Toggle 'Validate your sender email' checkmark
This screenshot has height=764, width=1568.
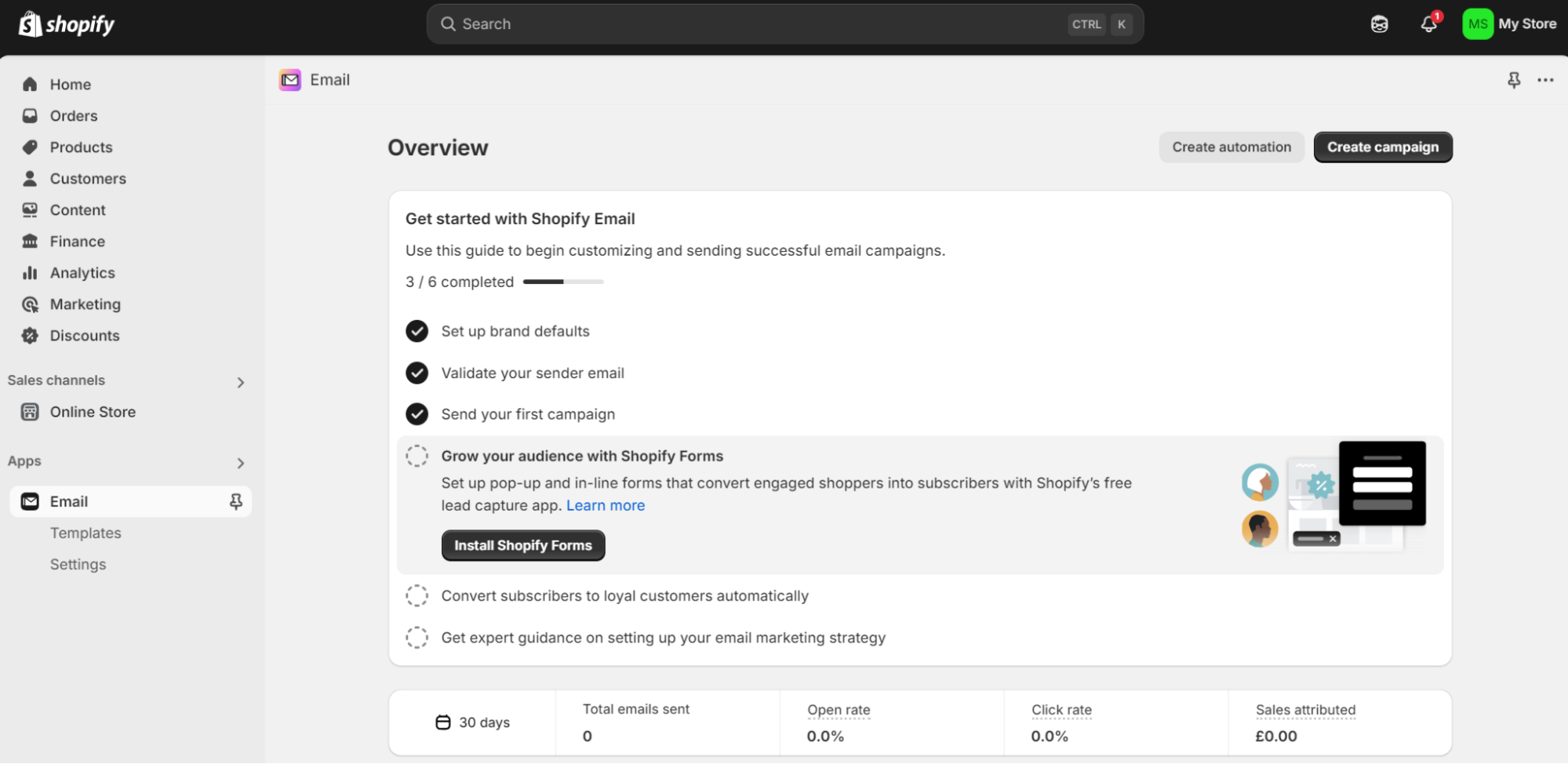coord(417,373)
